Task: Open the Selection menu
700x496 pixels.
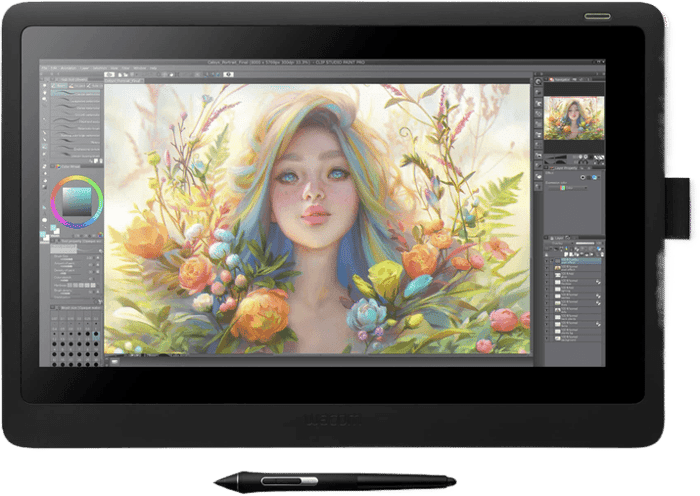Action: (100, 68)
